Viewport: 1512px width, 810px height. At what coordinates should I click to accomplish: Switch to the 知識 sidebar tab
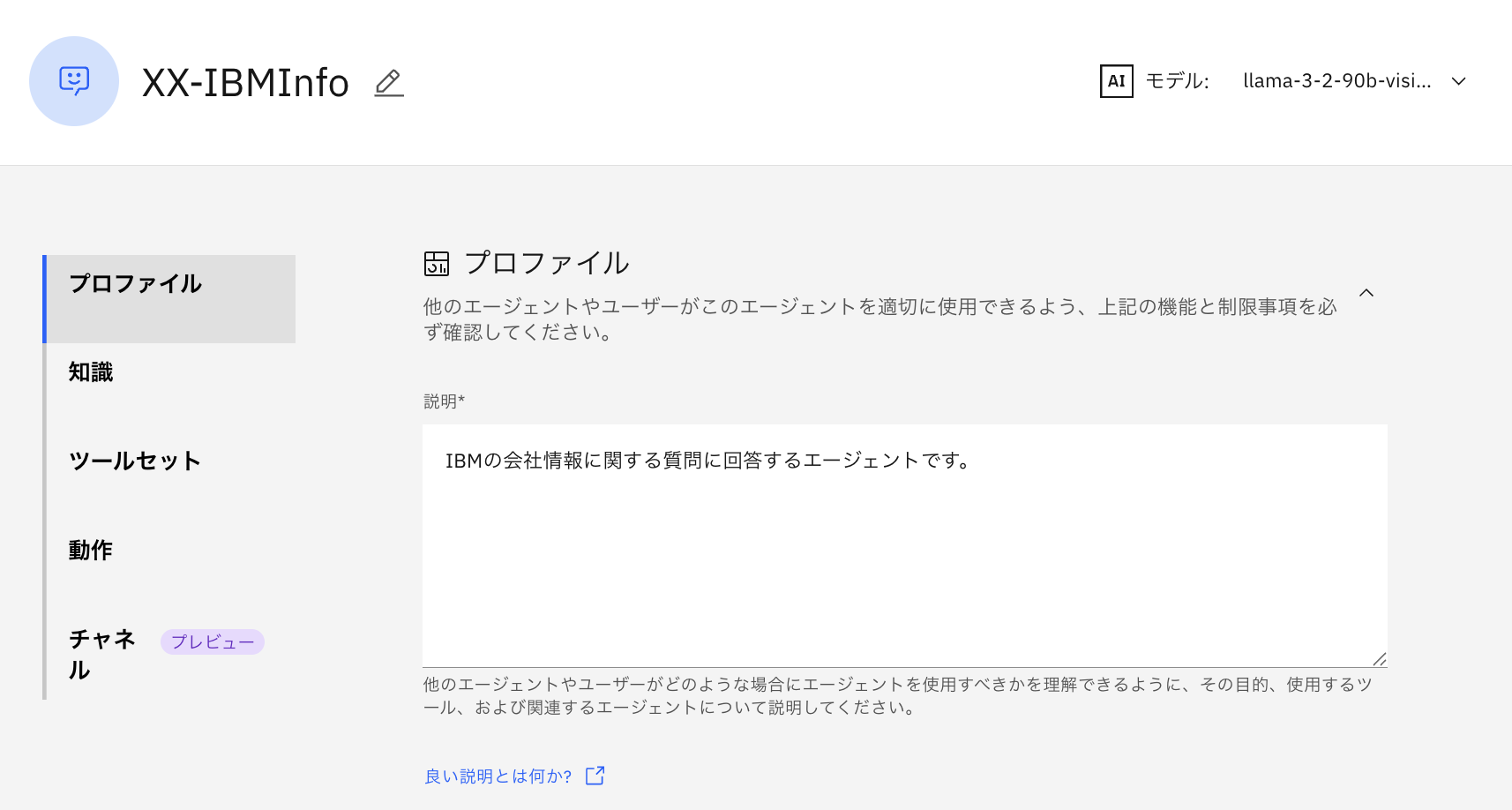coord(91,372)
